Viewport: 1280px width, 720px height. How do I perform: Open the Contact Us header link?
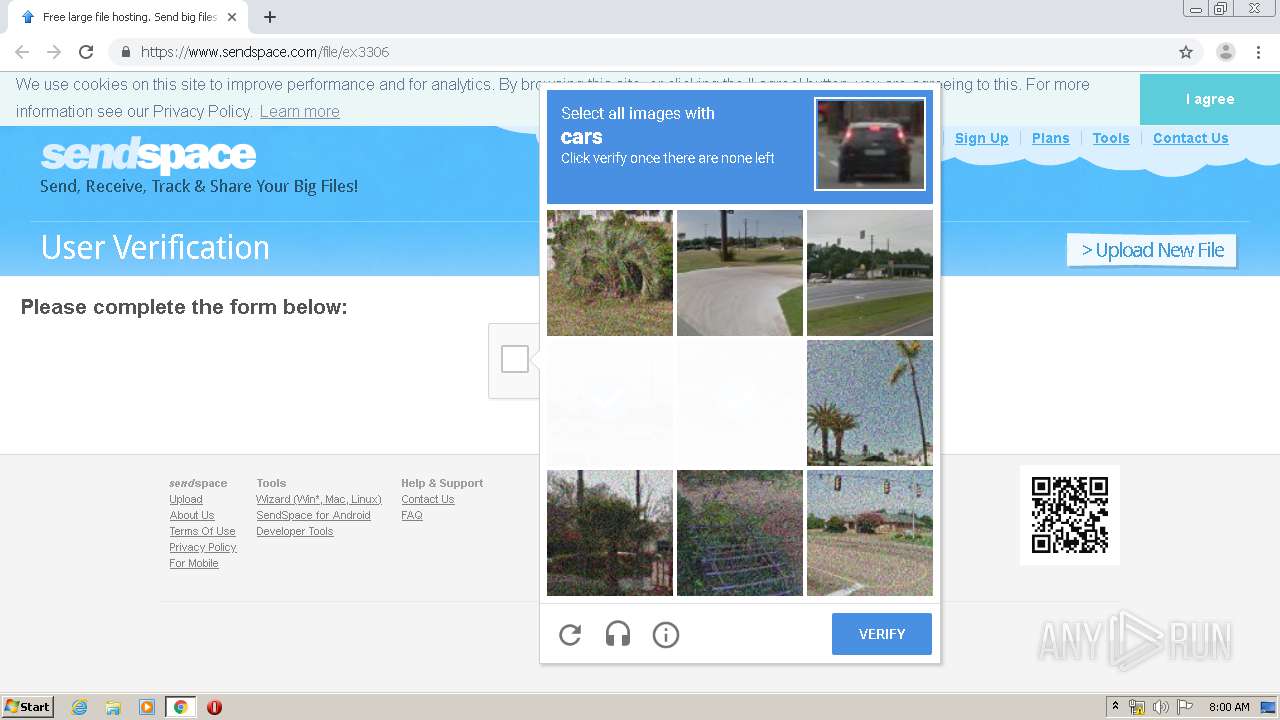pyautogui.click(x=1190, y=138)
